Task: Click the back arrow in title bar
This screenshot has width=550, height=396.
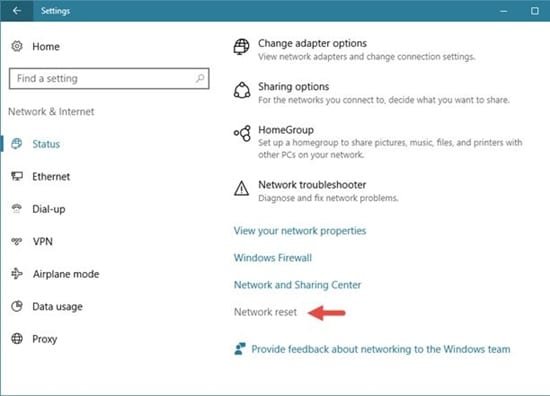Action: point(16,11)
